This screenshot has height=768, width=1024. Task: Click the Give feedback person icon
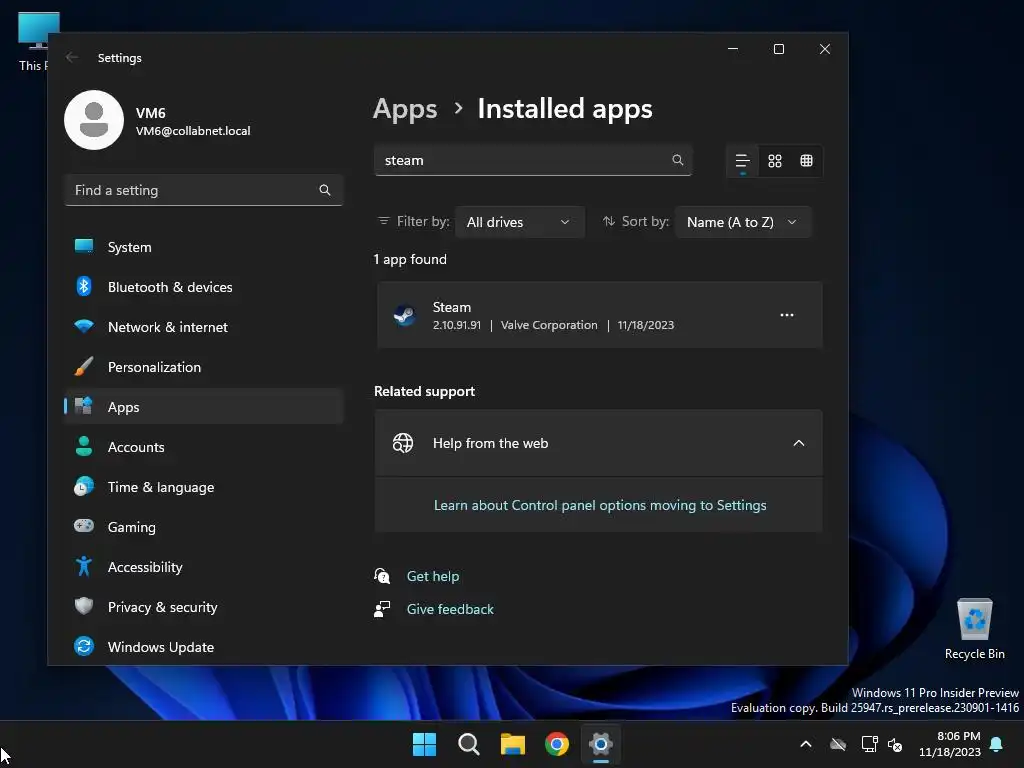[382, 609]
